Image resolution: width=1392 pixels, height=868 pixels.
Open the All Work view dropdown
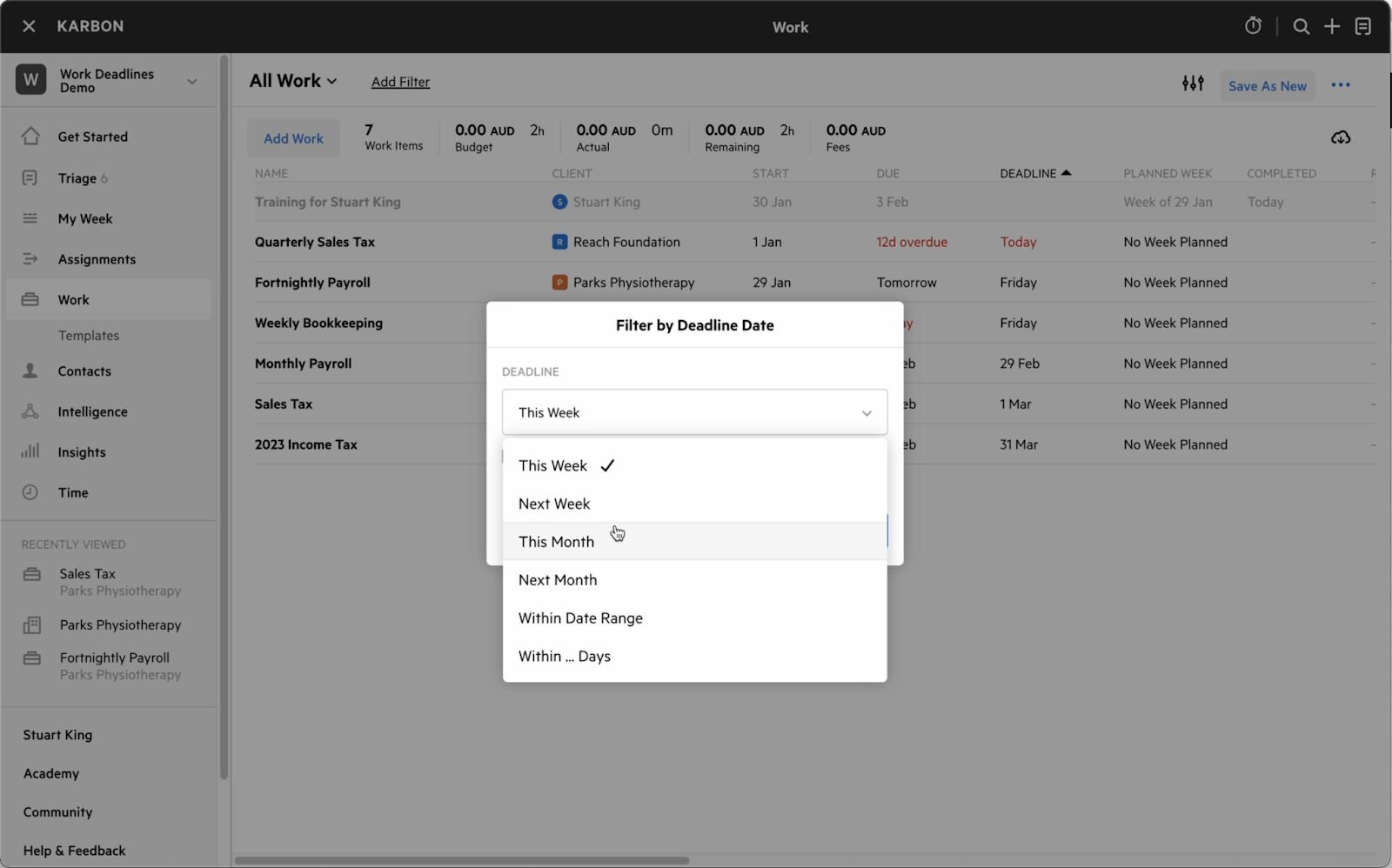293,81
